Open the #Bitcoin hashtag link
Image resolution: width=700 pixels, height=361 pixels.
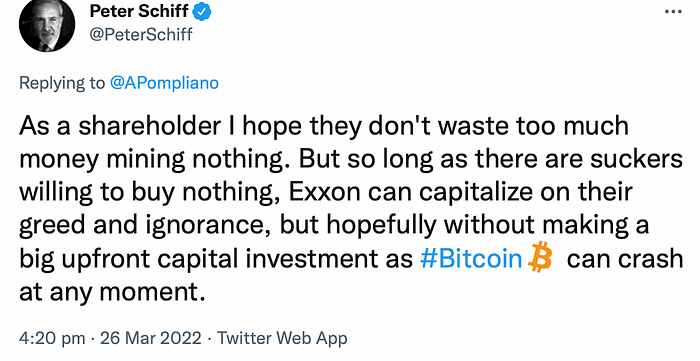(471, 258)
